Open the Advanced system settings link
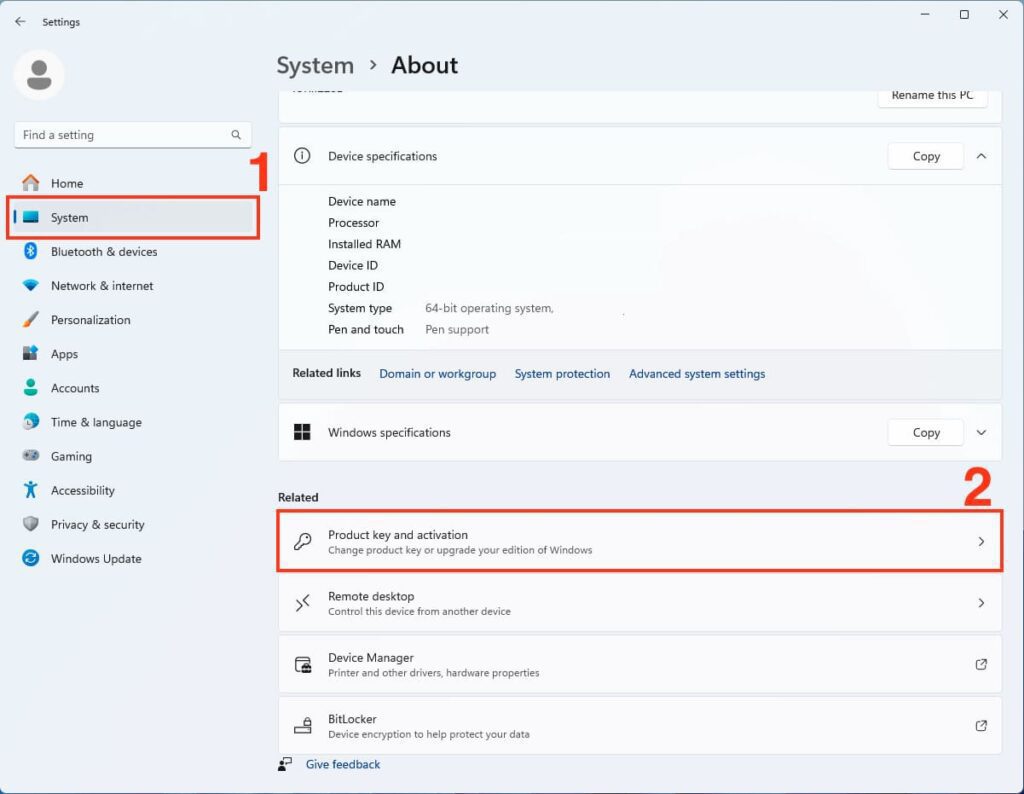 tap(696, 374)
